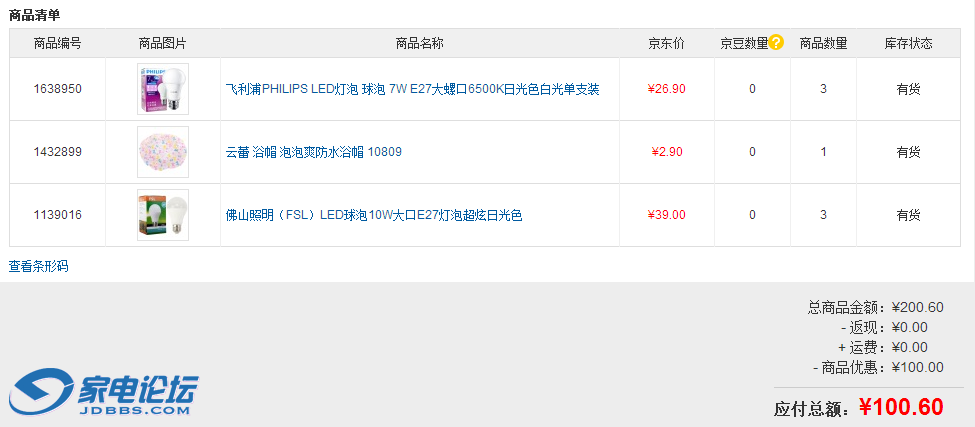Screen dimensions: 975x427
Task: Click the ¥26.90 price
Action: coord(667,89)
